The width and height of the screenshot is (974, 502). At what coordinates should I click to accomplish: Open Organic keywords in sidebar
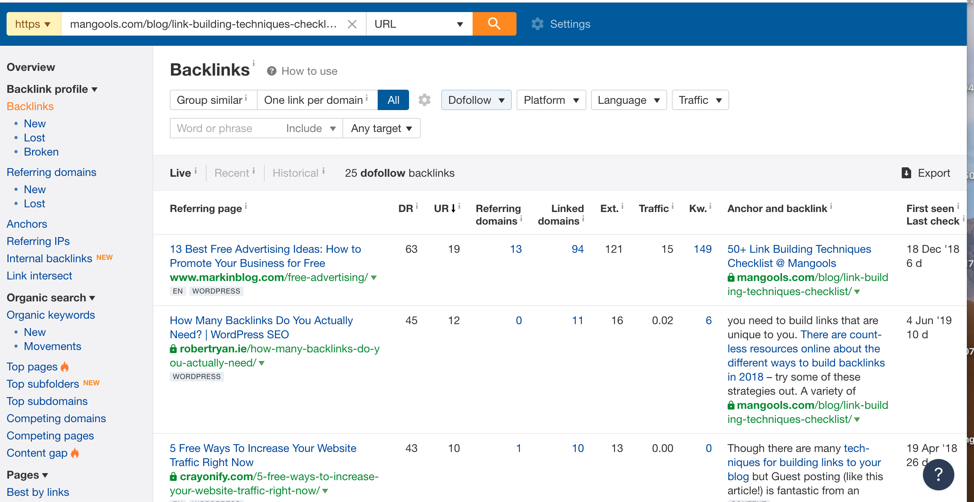click(x=51, y=315)
